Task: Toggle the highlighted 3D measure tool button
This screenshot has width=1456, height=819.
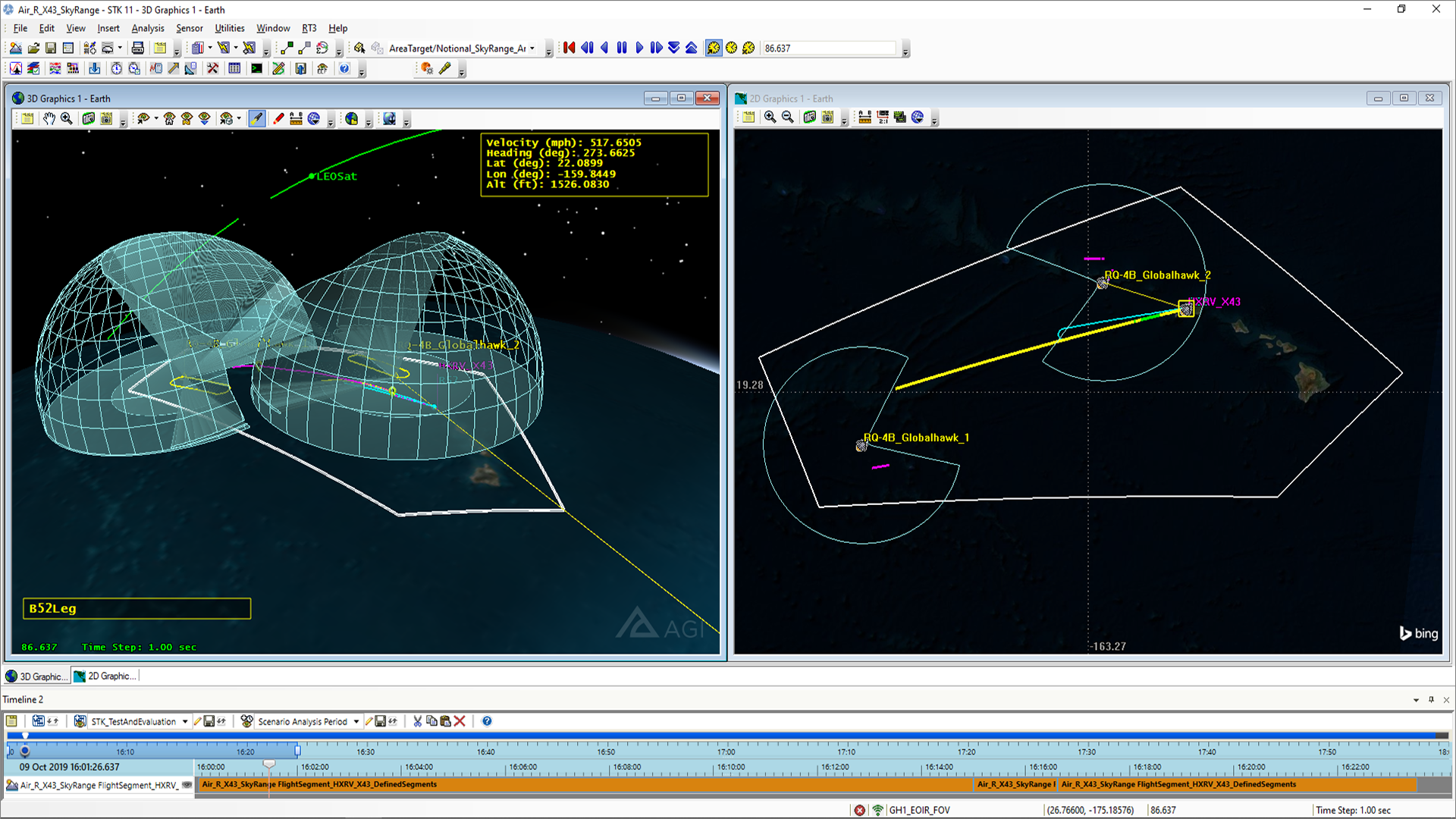Action: point(257,118)
